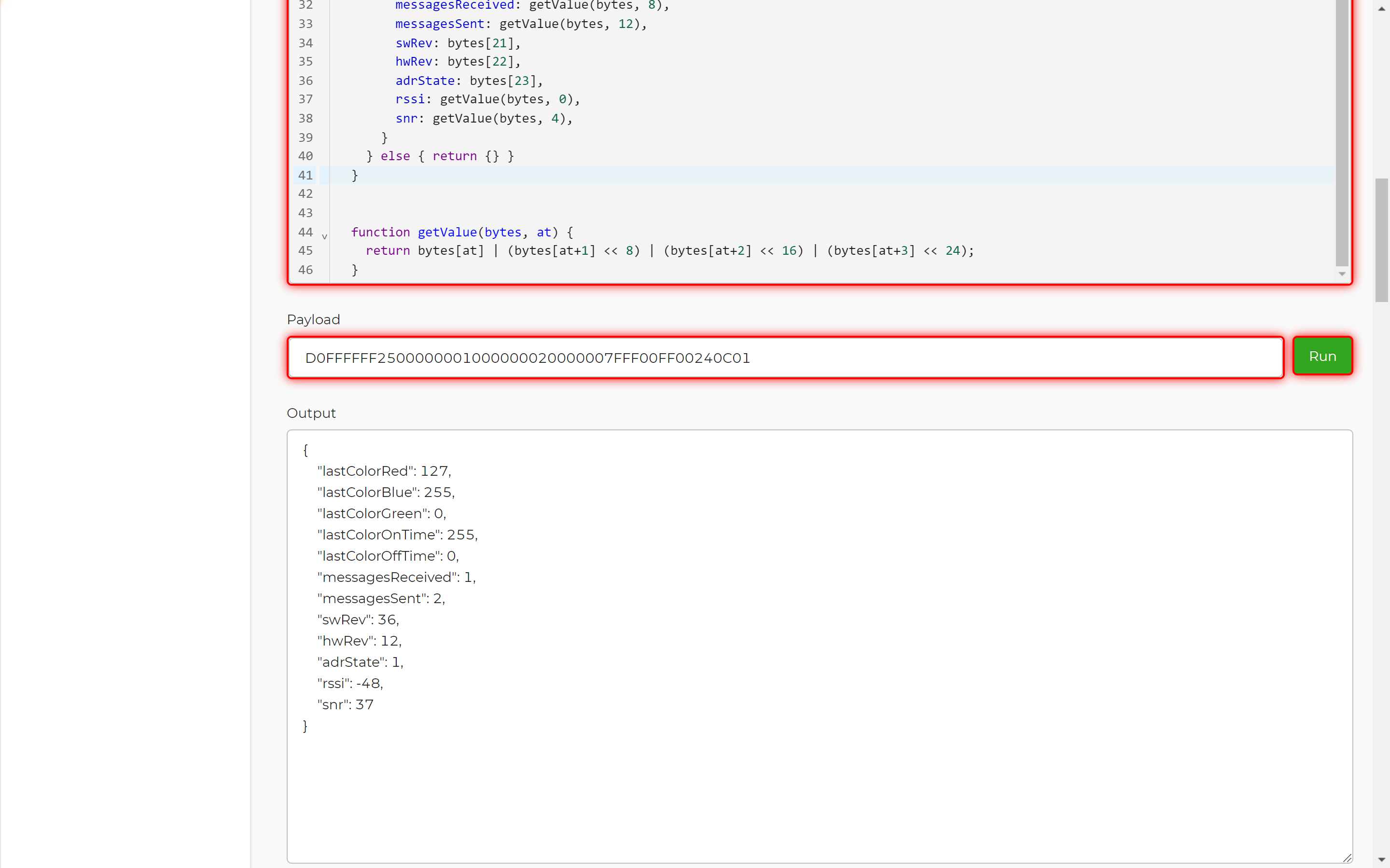Click the page scrollbar down arrow
The image size is (1390, 868).
(1381, 859)
